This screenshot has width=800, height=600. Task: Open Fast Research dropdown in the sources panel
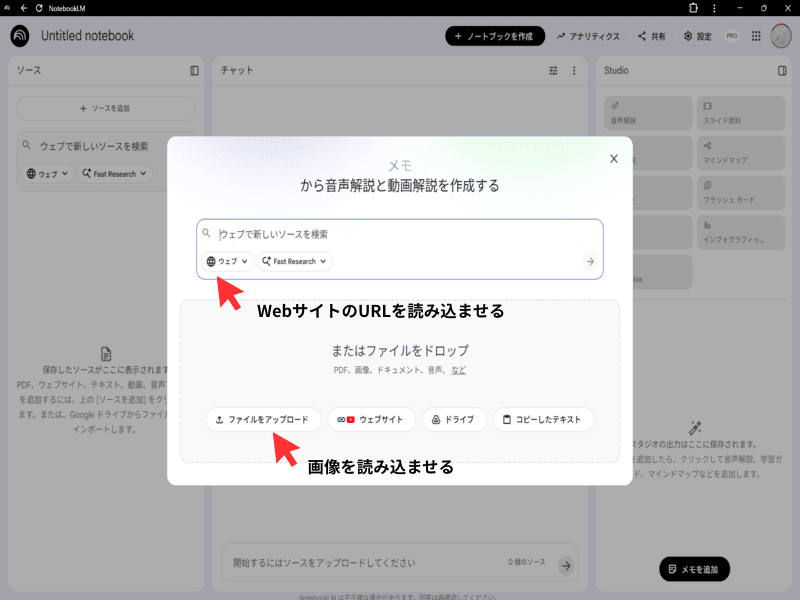(114, 174)
